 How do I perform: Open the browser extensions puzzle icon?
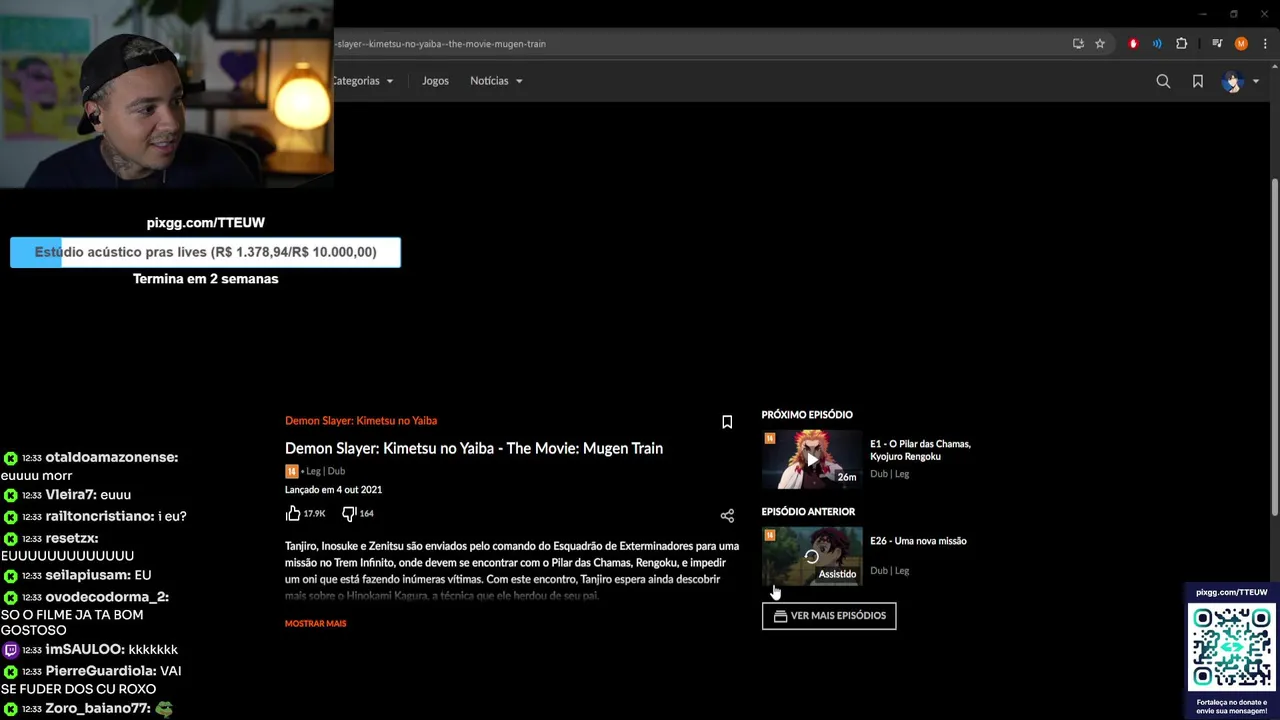pyautogui.click(x=1182, y=44)
